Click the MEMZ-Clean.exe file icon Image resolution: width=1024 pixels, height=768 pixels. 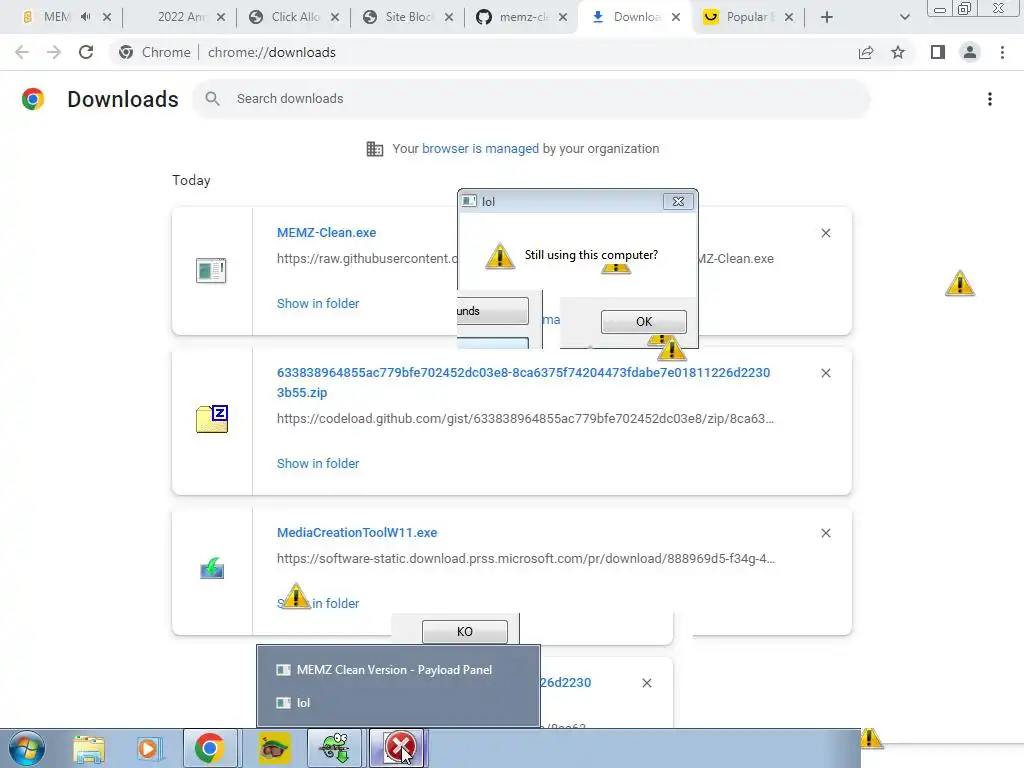click(x=211, y=270)
